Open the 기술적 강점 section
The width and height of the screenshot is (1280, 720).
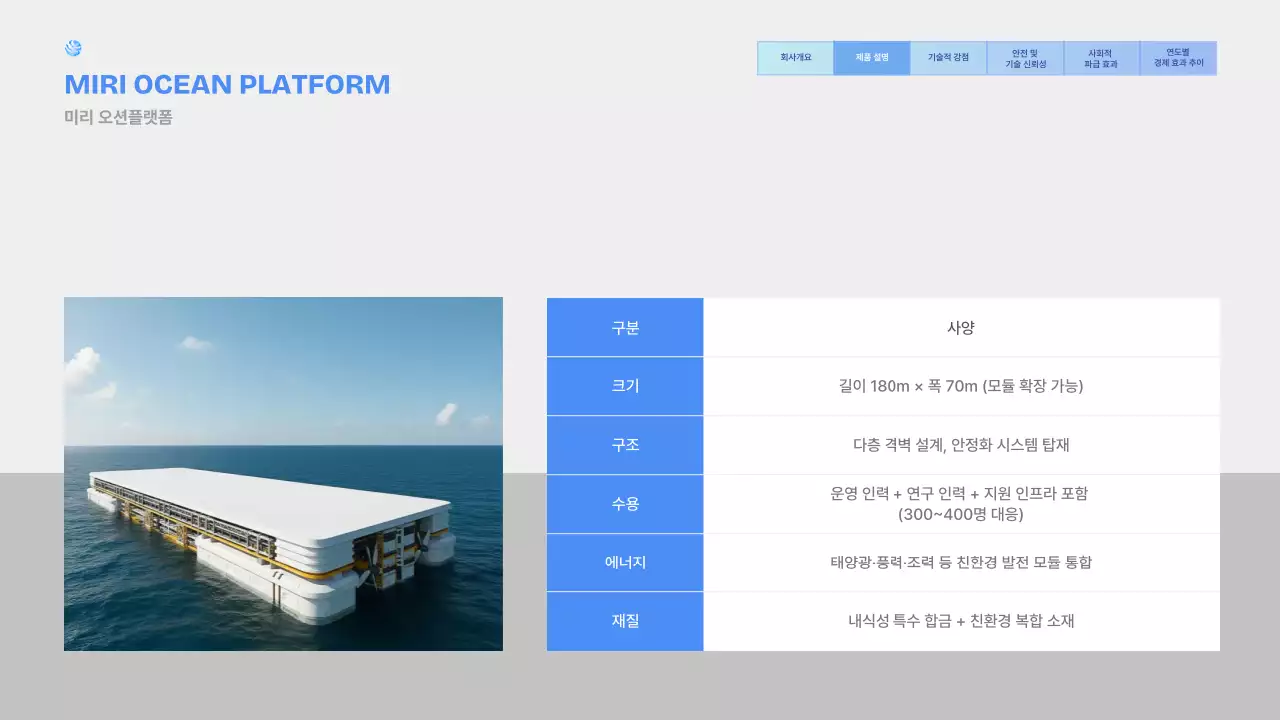pos(947,58)
